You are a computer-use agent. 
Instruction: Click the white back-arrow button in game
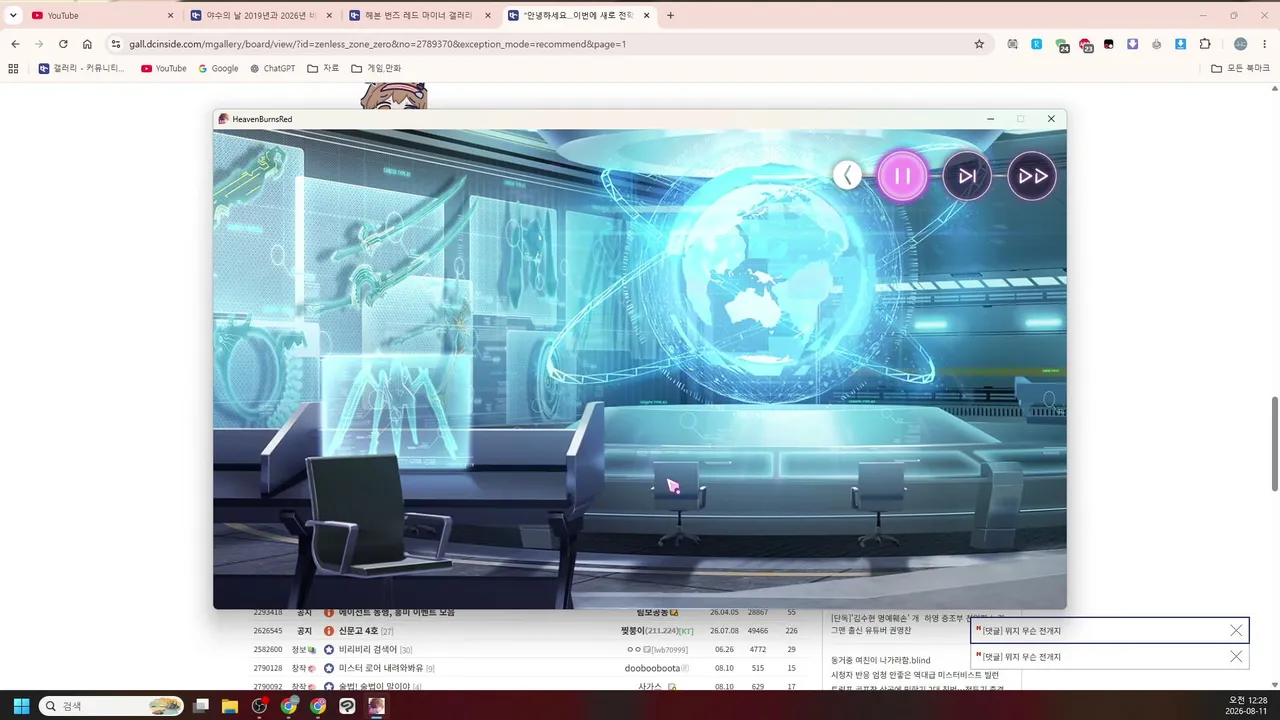click(847, 176)
